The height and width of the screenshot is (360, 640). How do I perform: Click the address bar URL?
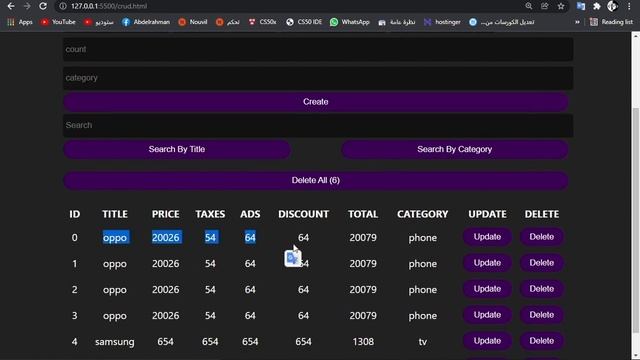click(x=109, y=6)
